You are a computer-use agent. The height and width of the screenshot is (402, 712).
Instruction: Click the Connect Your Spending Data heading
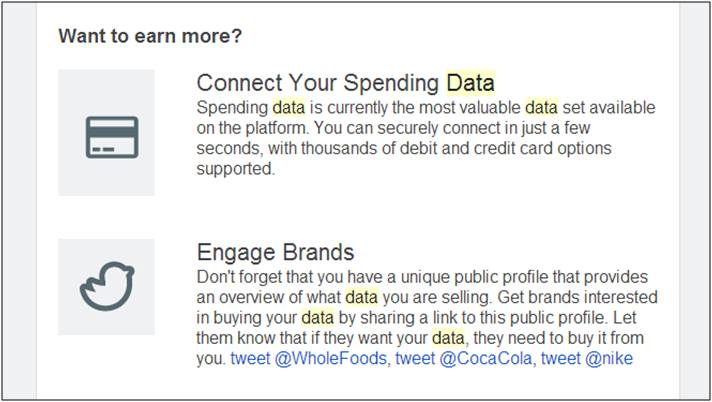point(345,83)
